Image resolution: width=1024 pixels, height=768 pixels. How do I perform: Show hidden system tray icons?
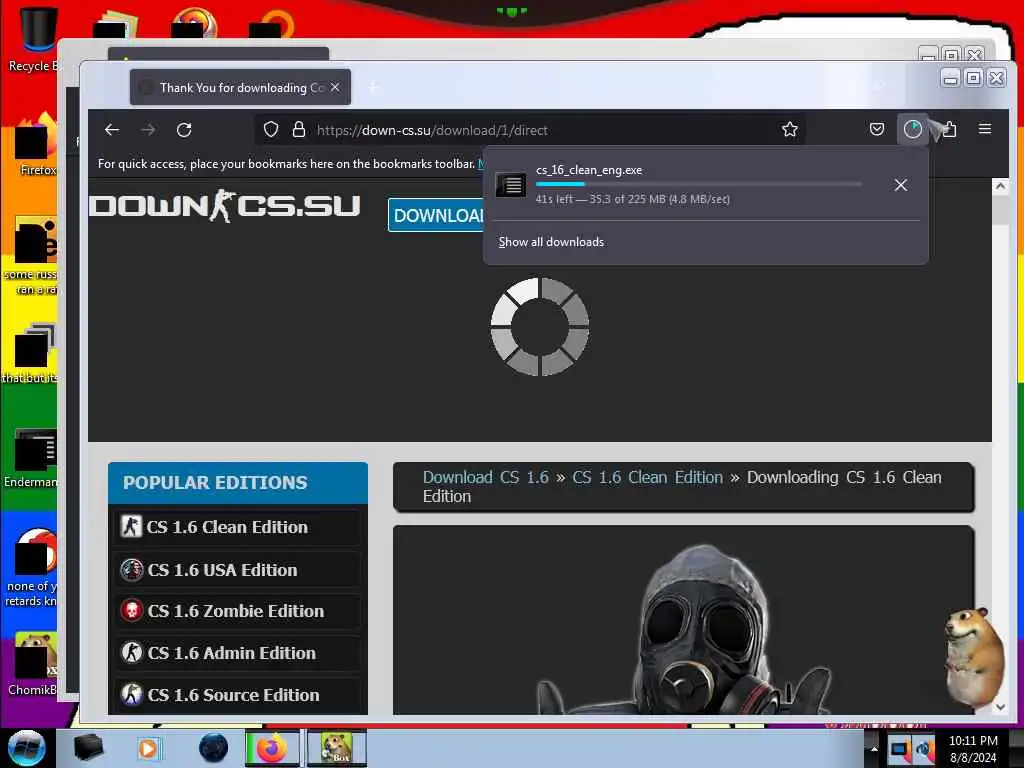pos(874,749)
